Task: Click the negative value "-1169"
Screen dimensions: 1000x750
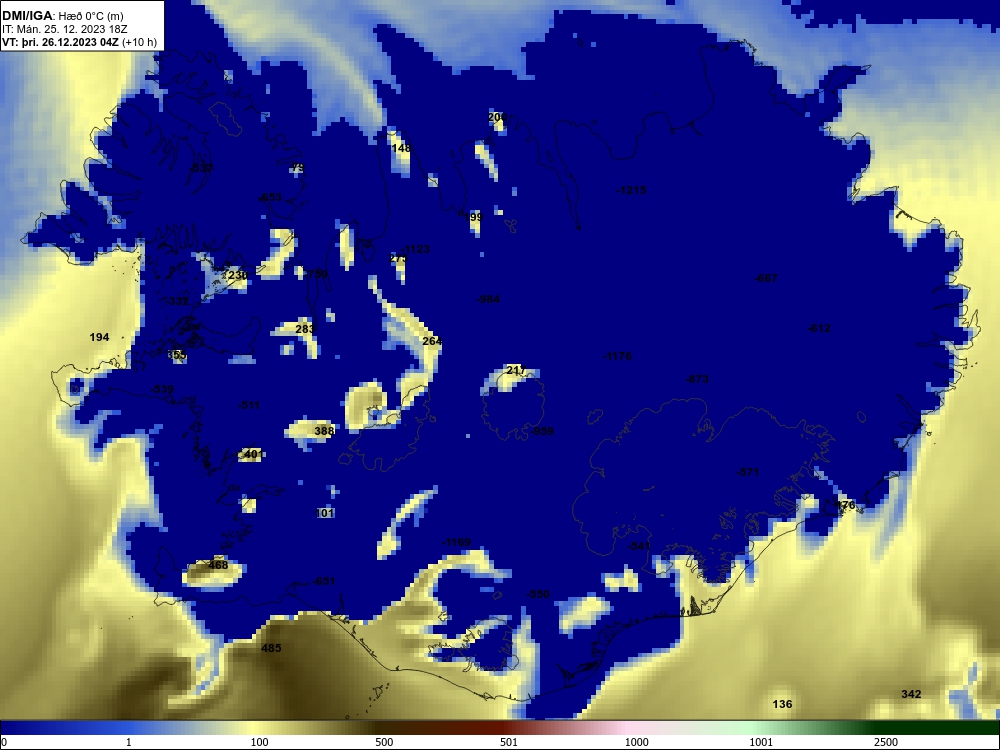Action: click(456, 542)
